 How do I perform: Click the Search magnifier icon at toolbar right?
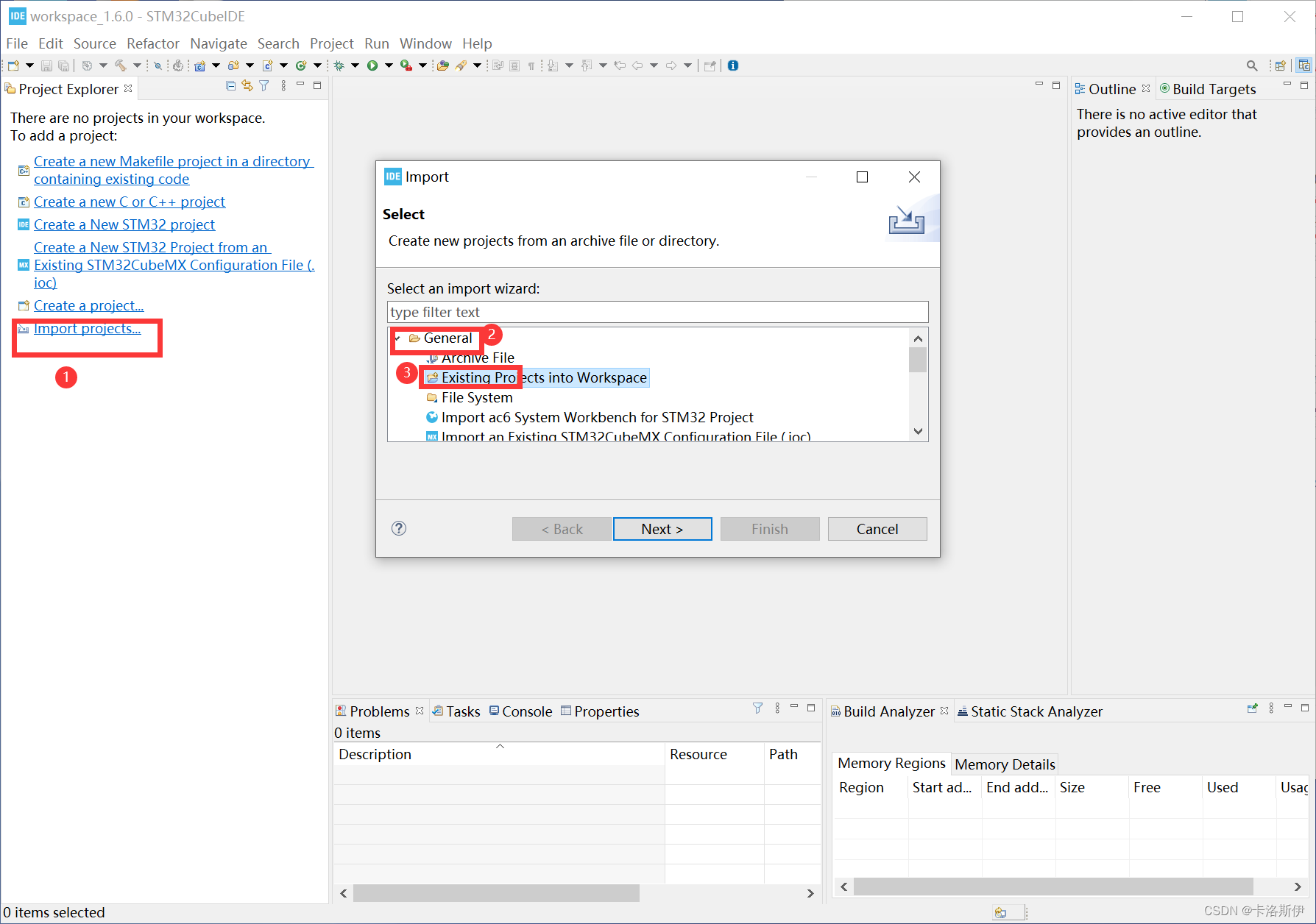[1251, 65]
